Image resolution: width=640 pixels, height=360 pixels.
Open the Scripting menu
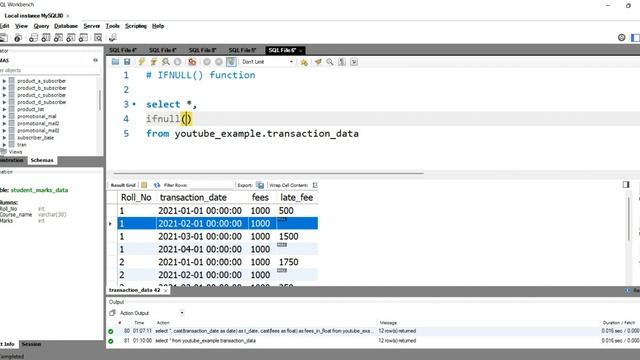tap(136, 26)
